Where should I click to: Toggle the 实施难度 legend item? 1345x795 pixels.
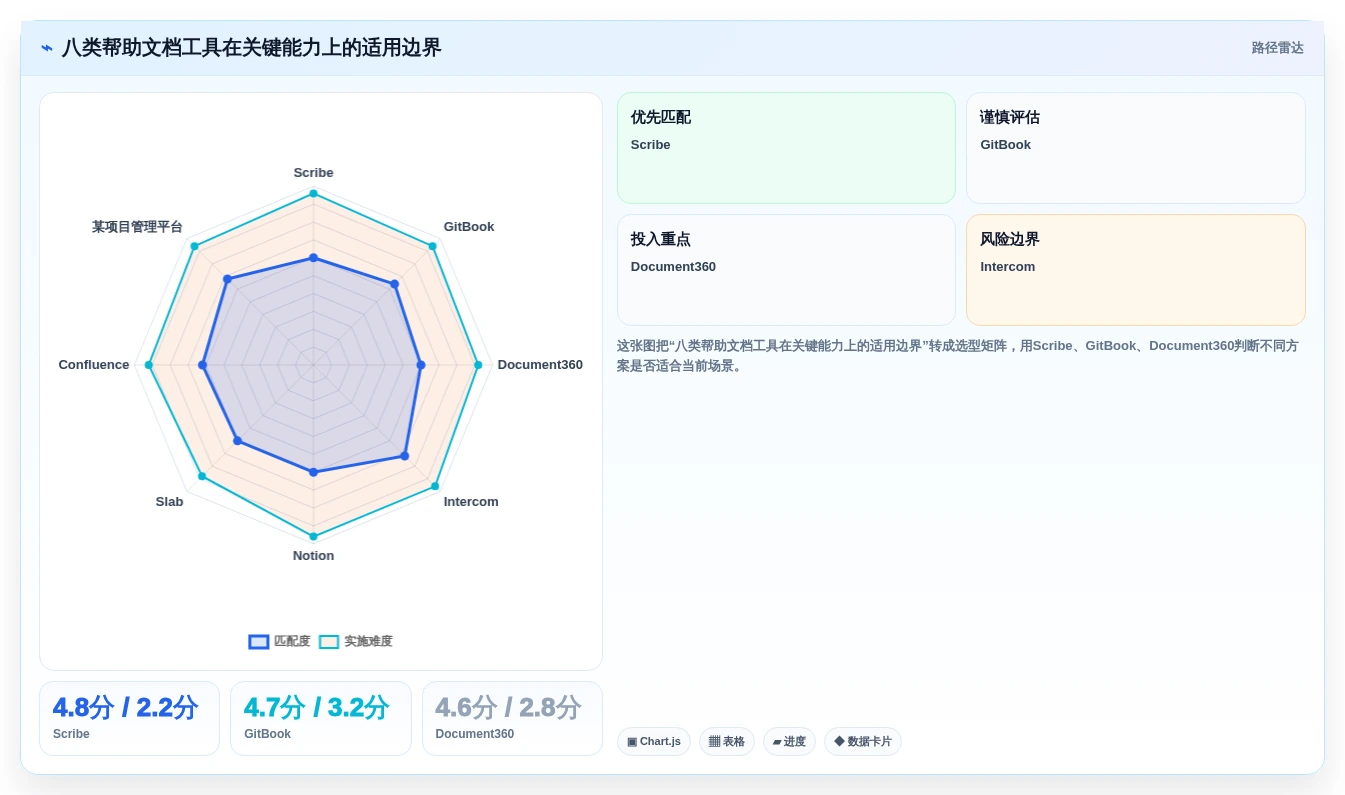[356, 641]
